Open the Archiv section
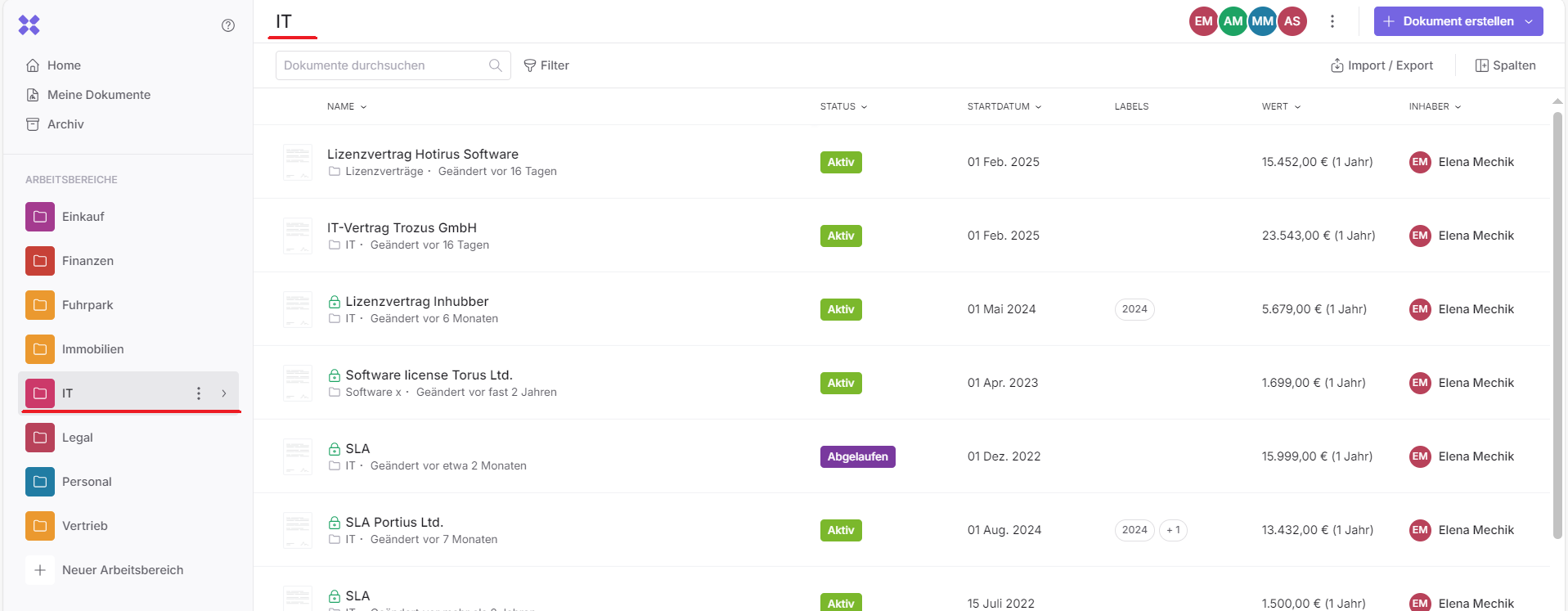1568x611 pixels. click(x=65, y=124)
